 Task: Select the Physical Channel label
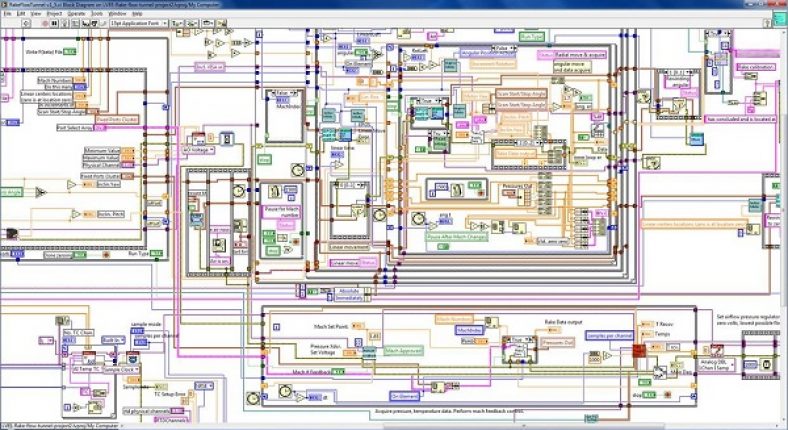(102, 165)
